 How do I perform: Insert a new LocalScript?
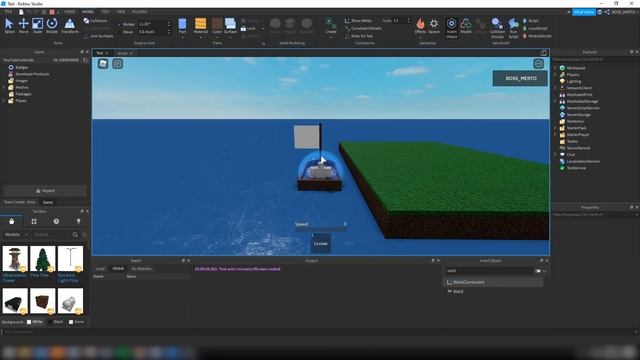(x=535, y=28)
